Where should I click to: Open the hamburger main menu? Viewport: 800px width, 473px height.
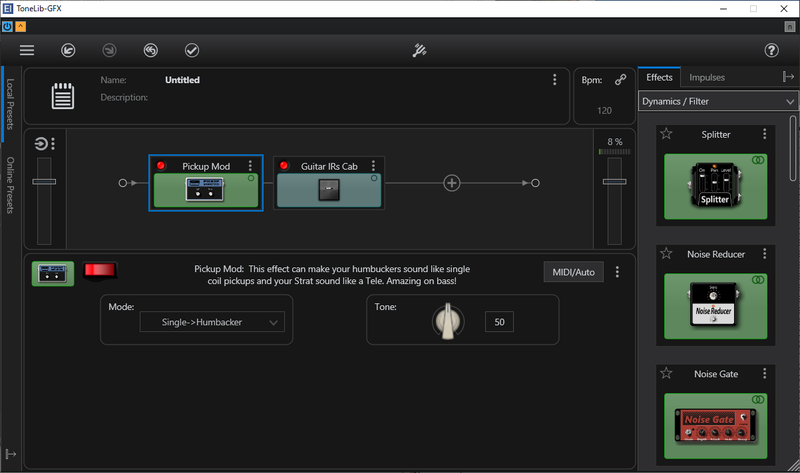[27, 50]
